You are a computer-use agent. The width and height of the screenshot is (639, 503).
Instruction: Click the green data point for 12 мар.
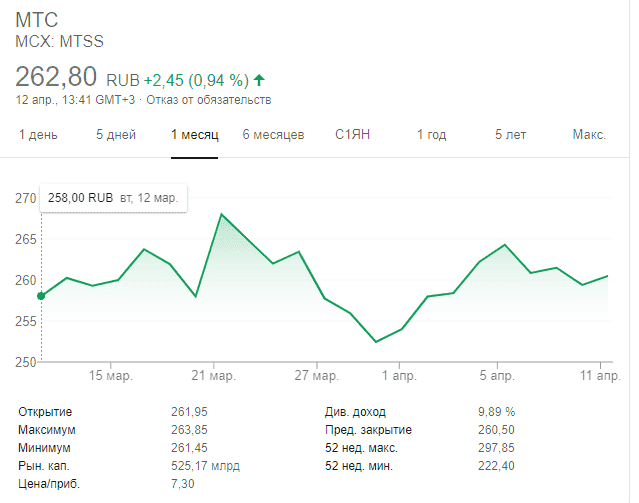coord(41,296)
